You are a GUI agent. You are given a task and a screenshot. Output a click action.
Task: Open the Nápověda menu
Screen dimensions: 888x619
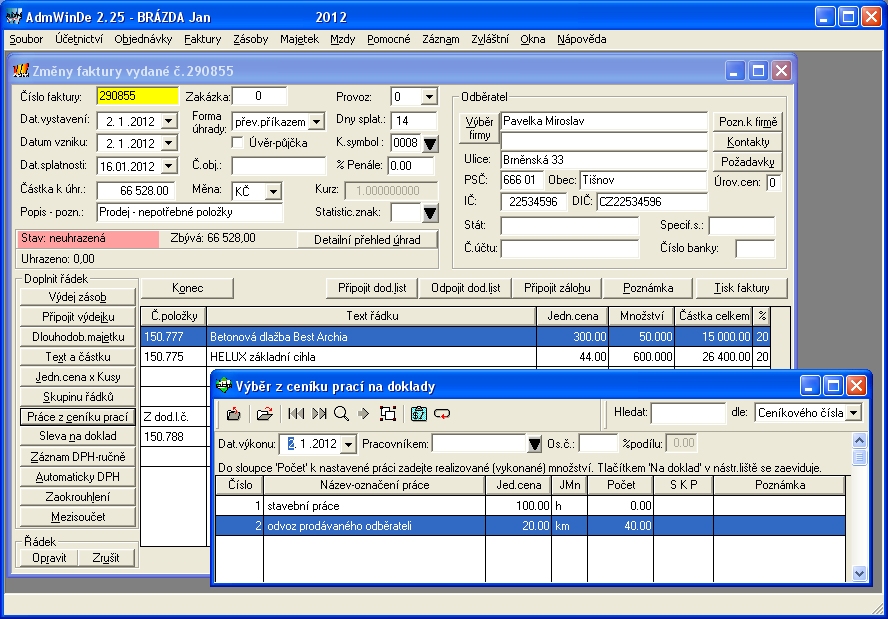582,39
